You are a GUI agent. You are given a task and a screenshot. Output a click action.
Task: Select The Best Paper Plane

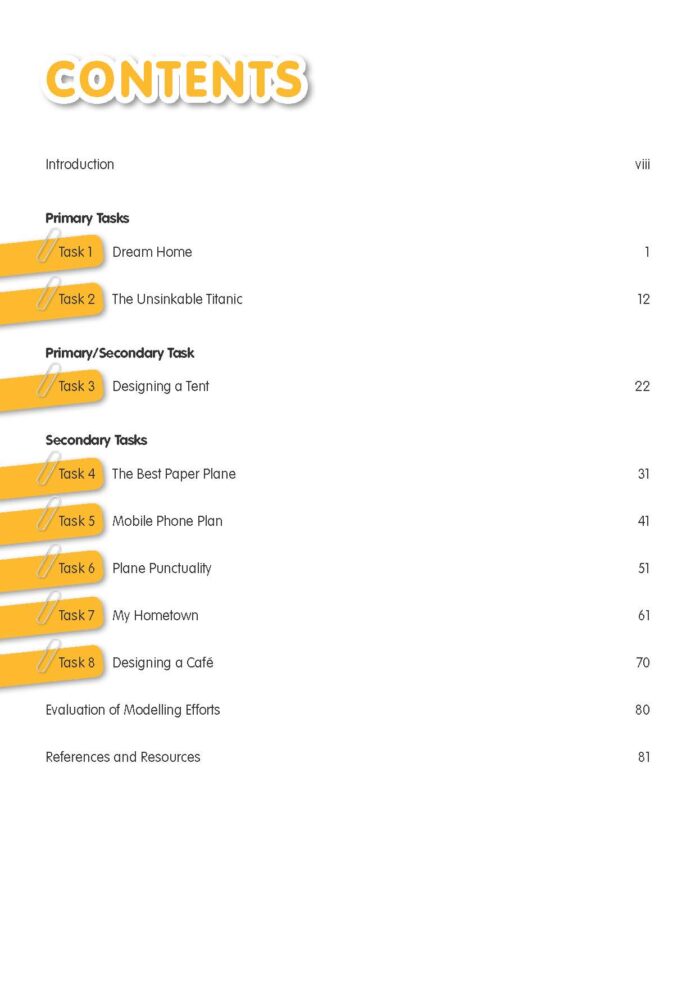coord(174,474)
